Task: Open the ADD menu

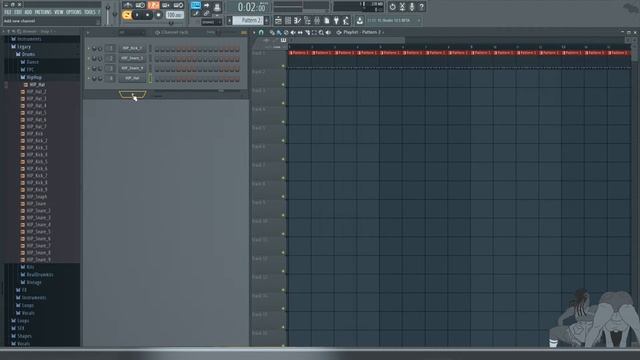Action: tap(28, 12)
